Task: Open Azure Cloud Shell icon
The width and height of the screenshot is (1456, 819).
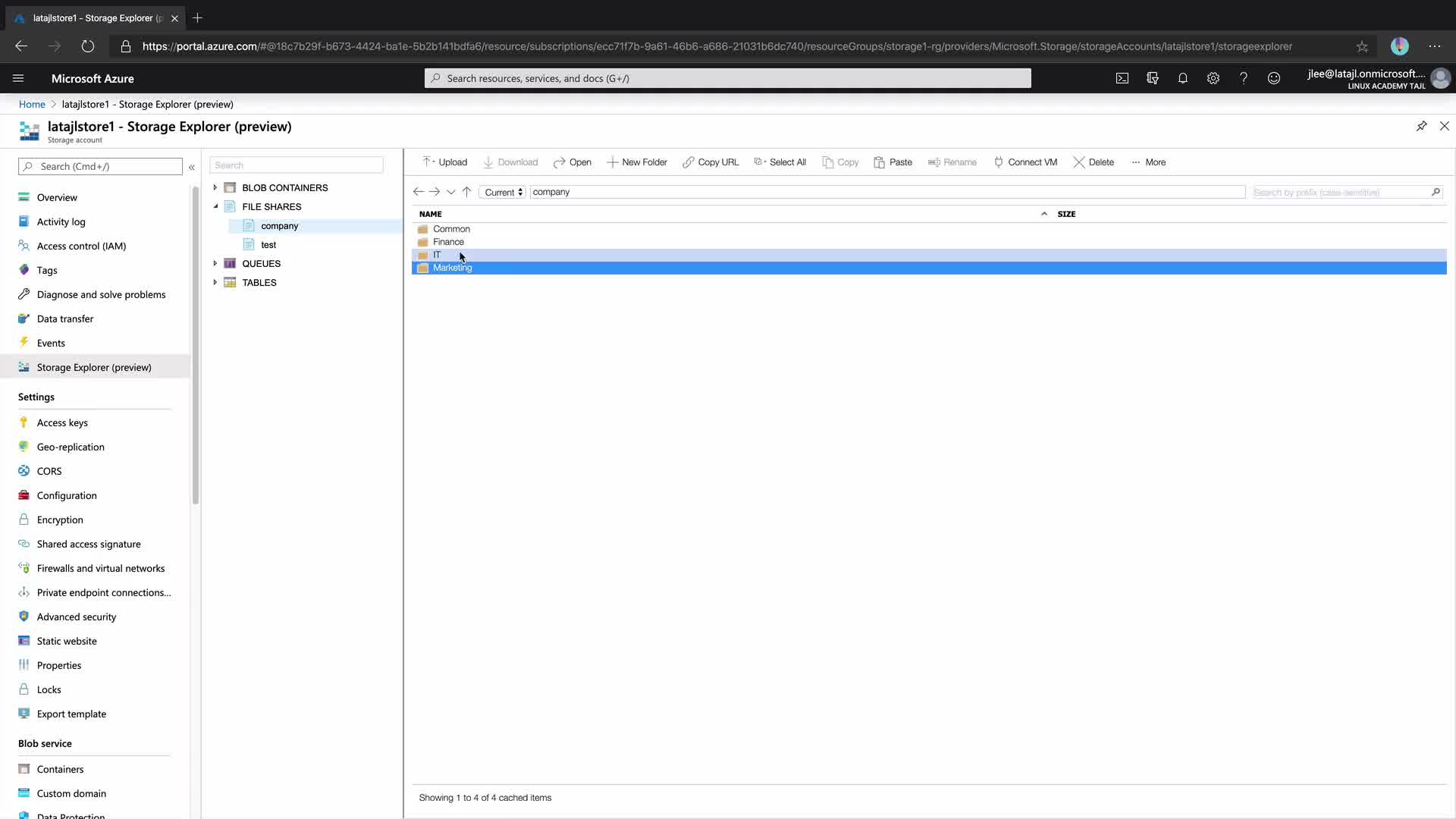Action: (1122, 78)
